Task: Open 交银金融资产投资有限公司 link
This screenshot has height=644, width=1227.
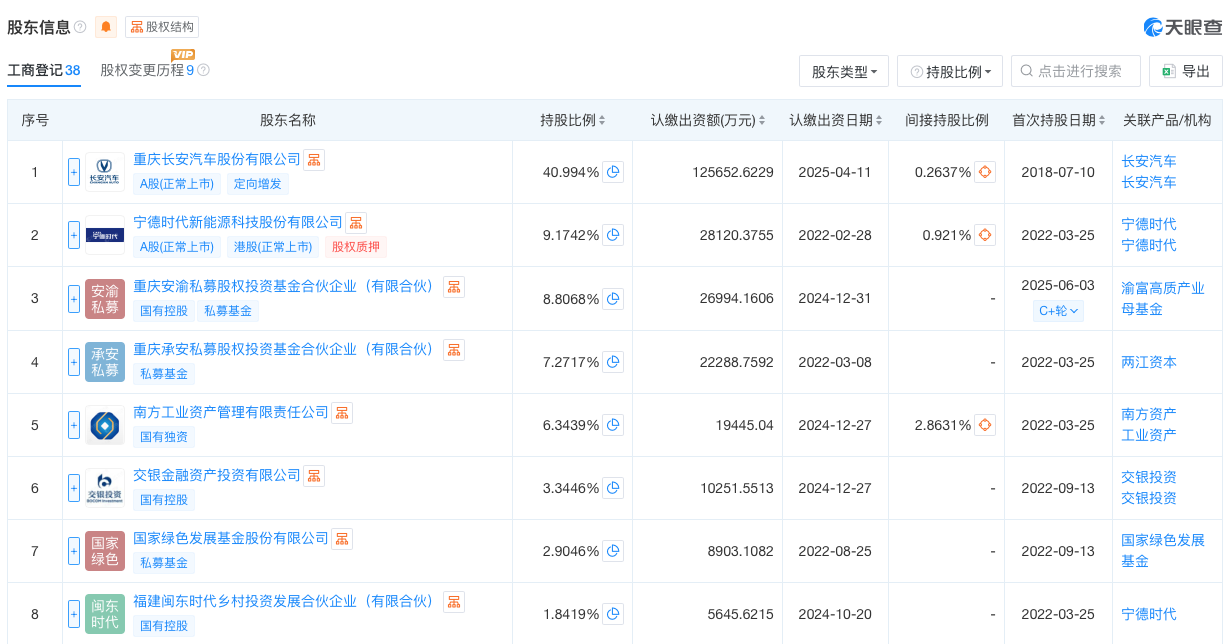Action: pyautogui.click(x=217, y=475)
